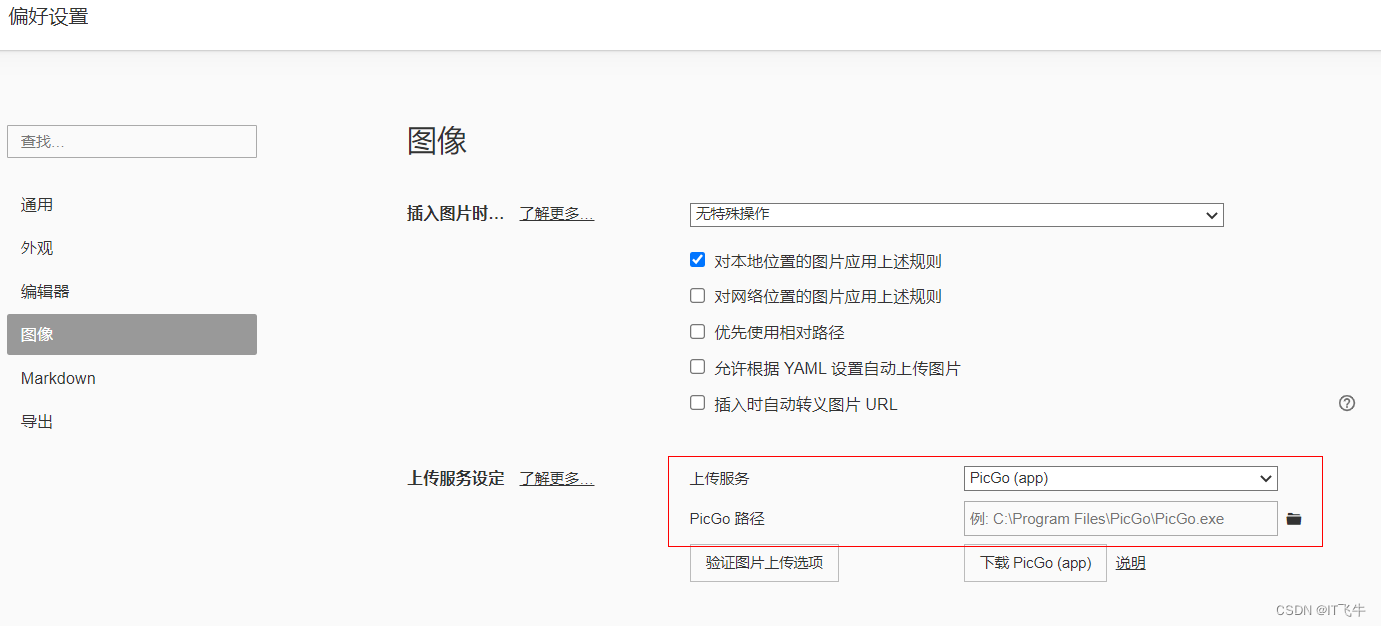Viewport: 1381px width, 626px height.
Task: Open the 编辑器 settings category
Action: pos(45,292)
